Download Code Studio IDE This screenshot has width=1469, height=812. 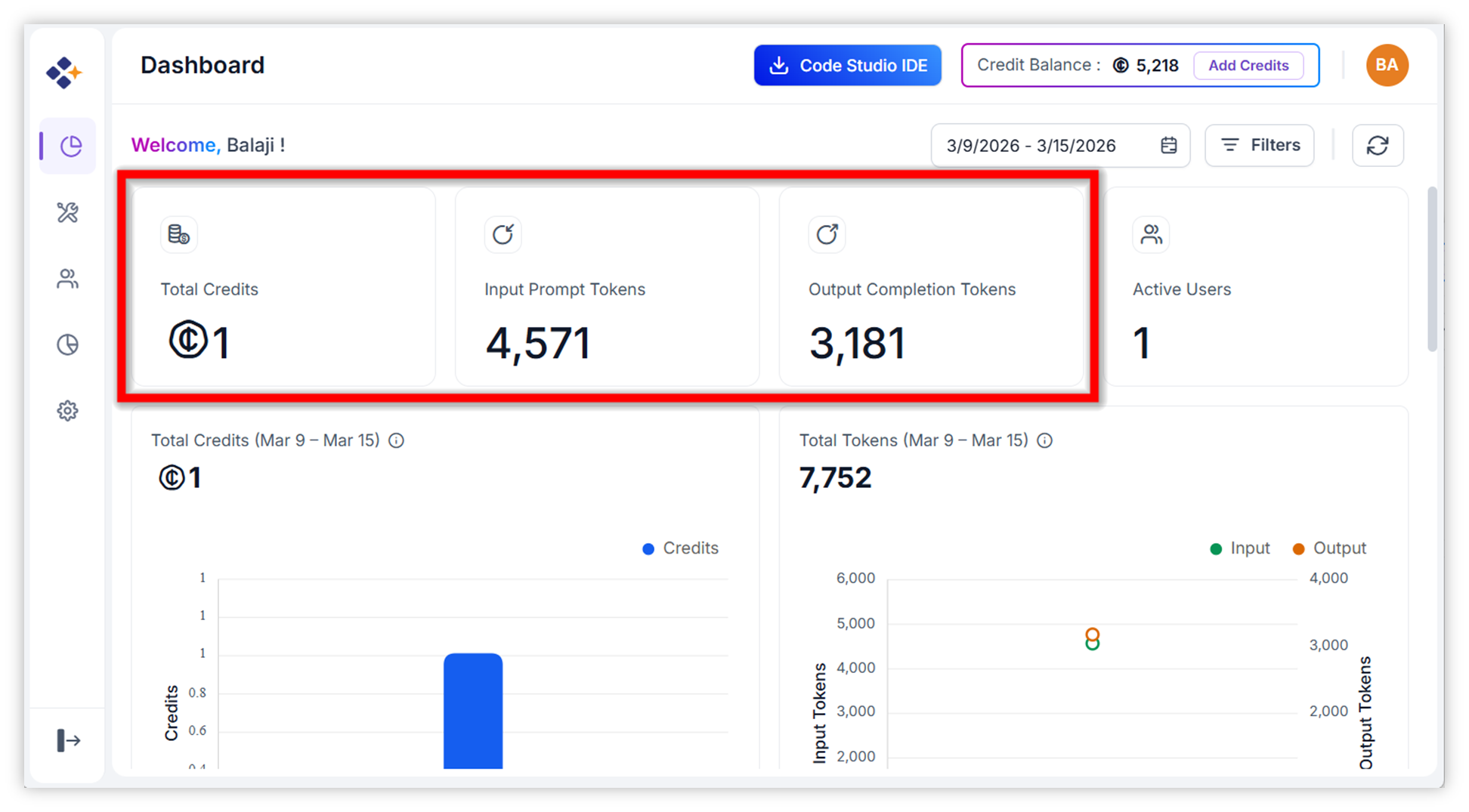point(847,66)
